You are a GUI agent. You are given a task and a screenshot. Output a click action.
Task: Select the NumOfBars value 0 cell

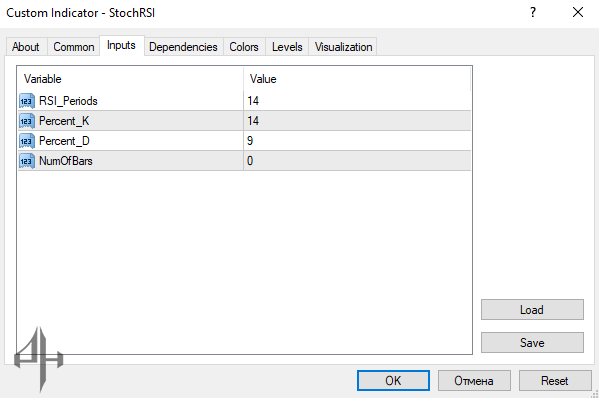click(357, 160)
